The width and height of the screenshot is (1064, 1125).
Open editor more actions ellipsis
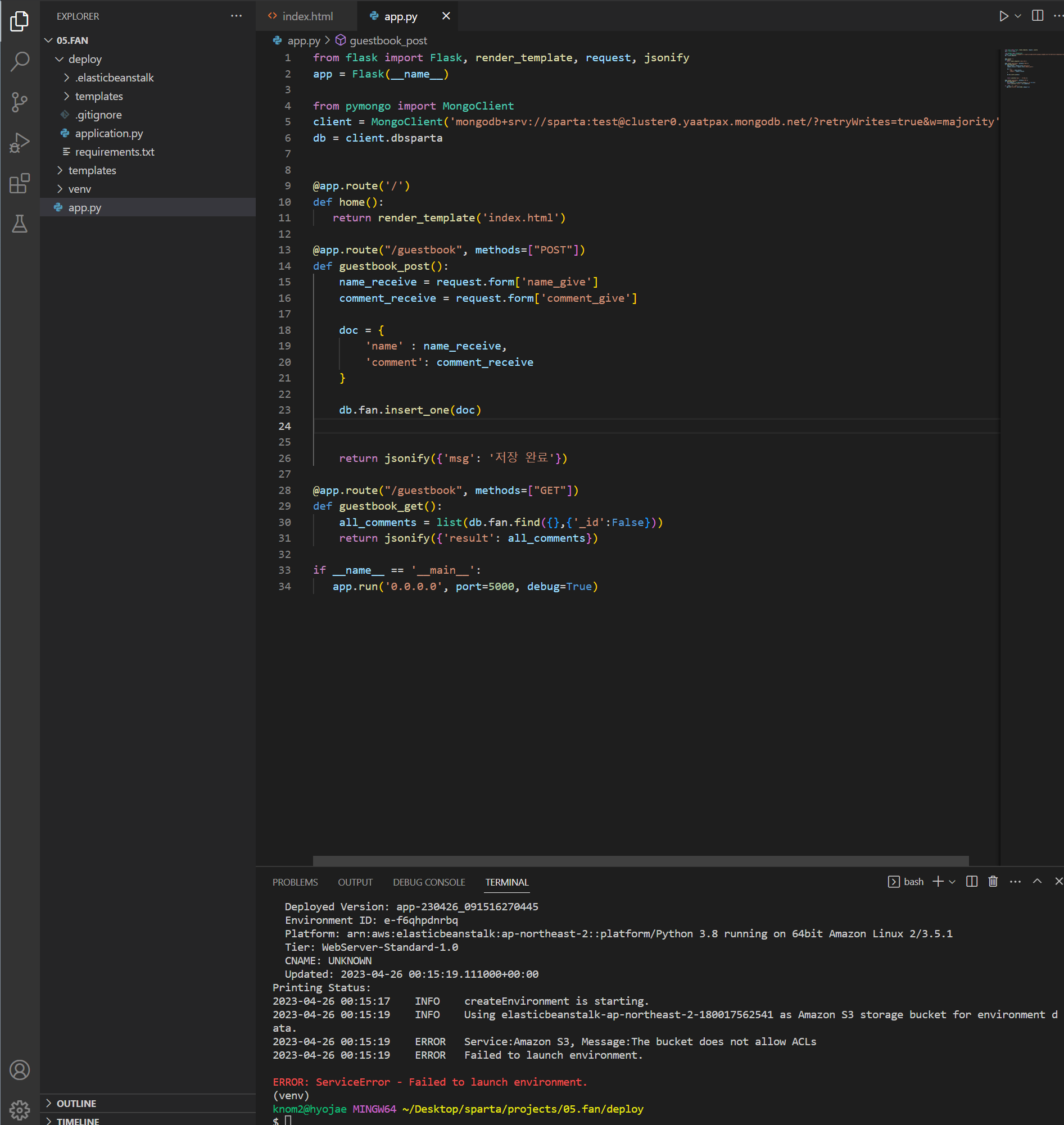[1058, 16]
